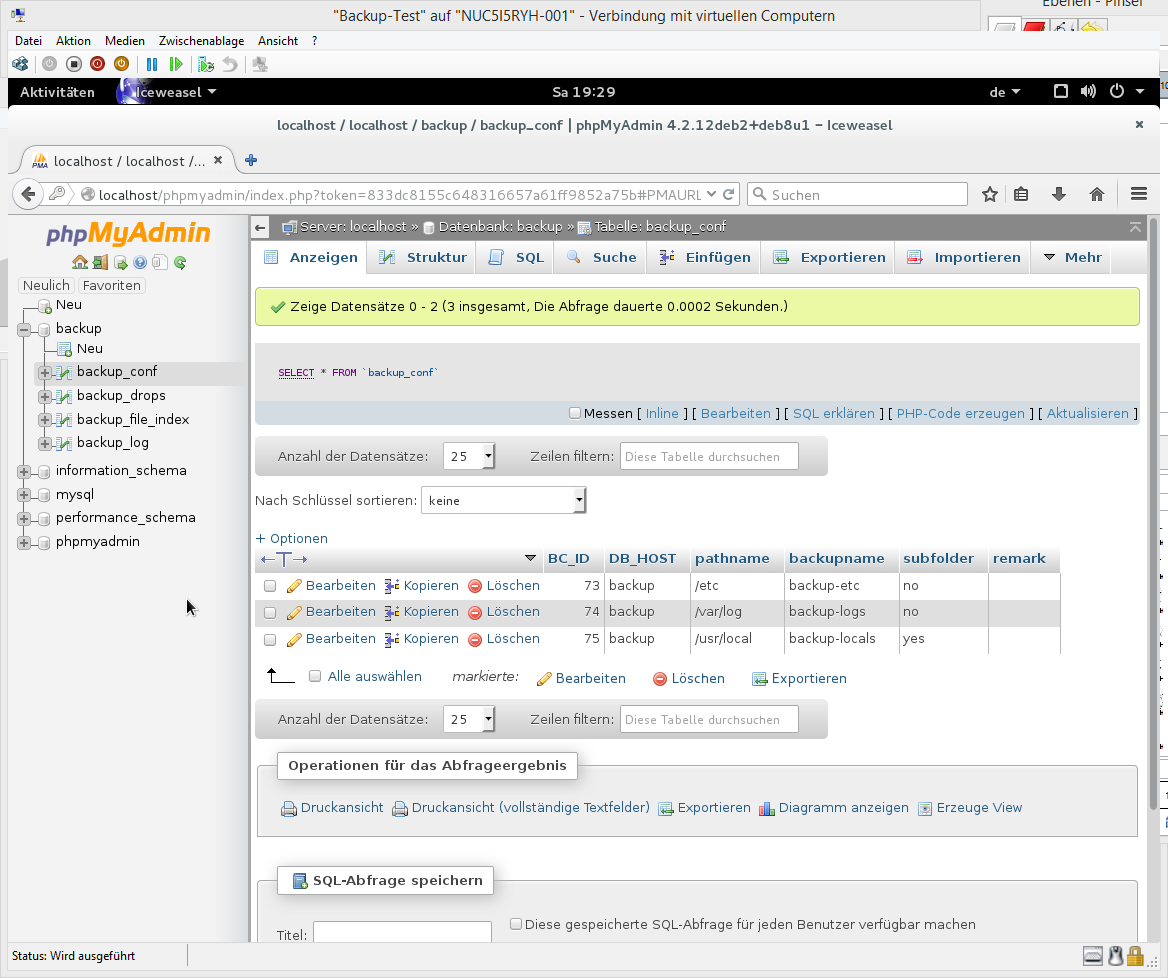Focus the upper Zeilen filtern search field
The image size is (1168, 978).
(x=708, y=456)
